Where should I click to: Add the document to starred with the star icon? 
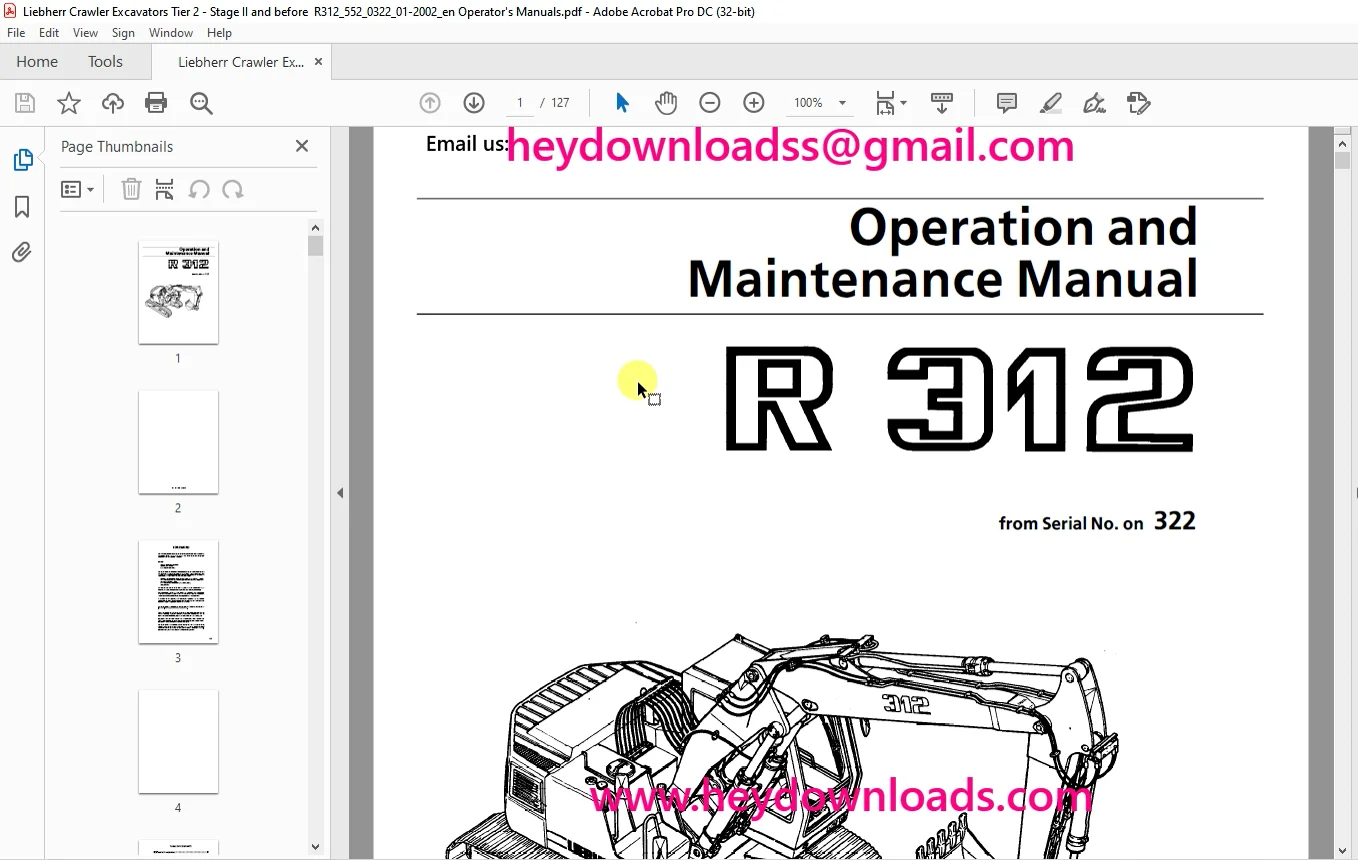point(69,103)
